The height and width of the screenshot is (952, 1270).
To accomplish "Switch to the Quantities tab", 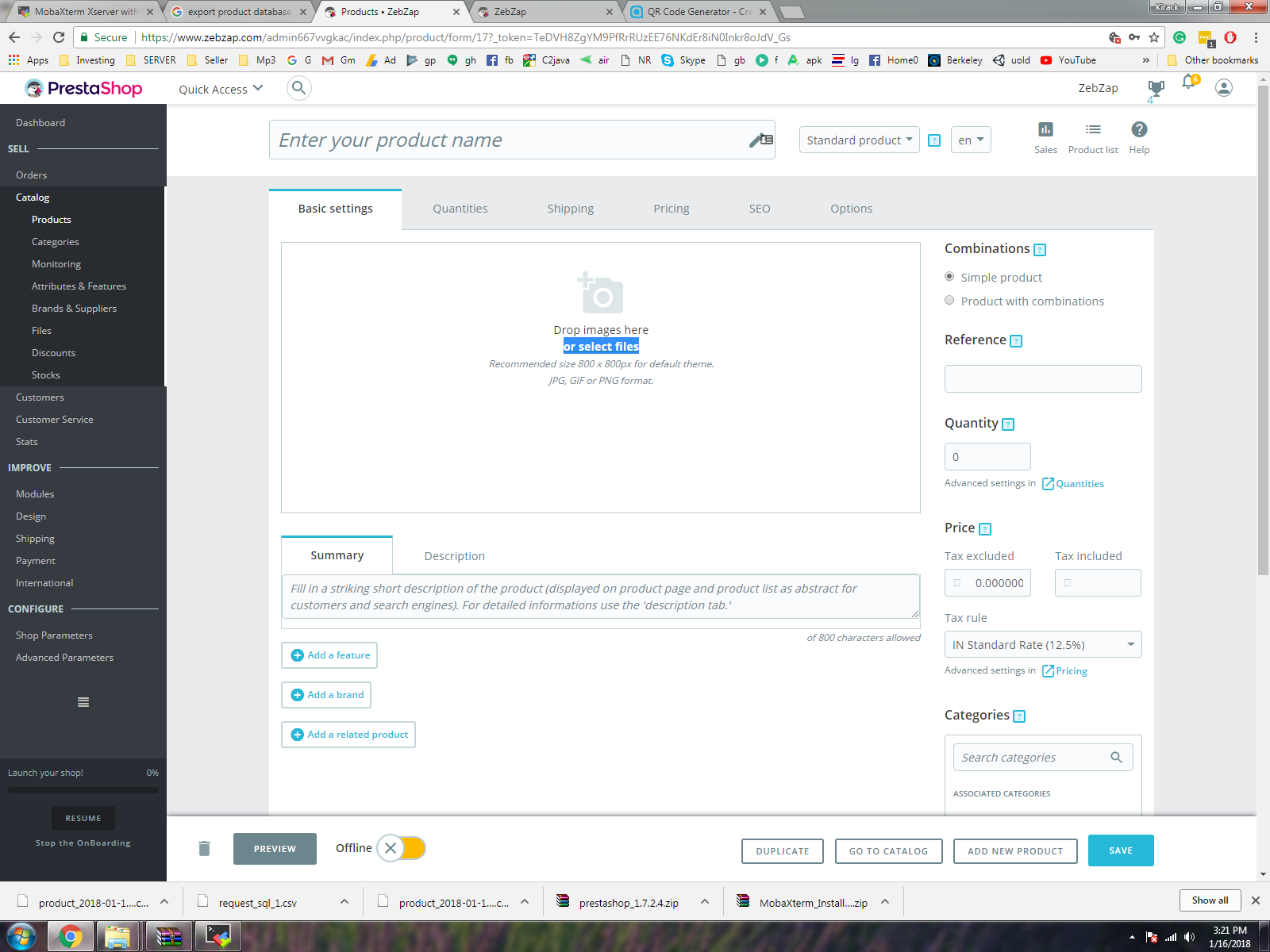I will (x=460, y=209).
